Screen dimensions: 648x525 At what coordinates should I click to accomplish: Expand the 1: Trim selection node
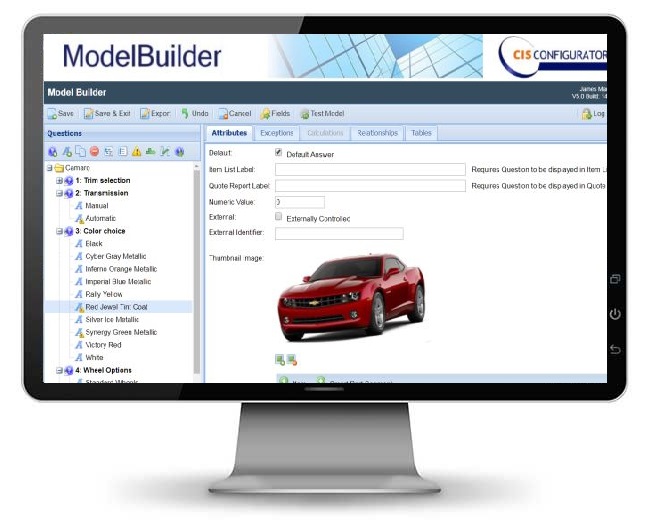[x=59, y=181]
